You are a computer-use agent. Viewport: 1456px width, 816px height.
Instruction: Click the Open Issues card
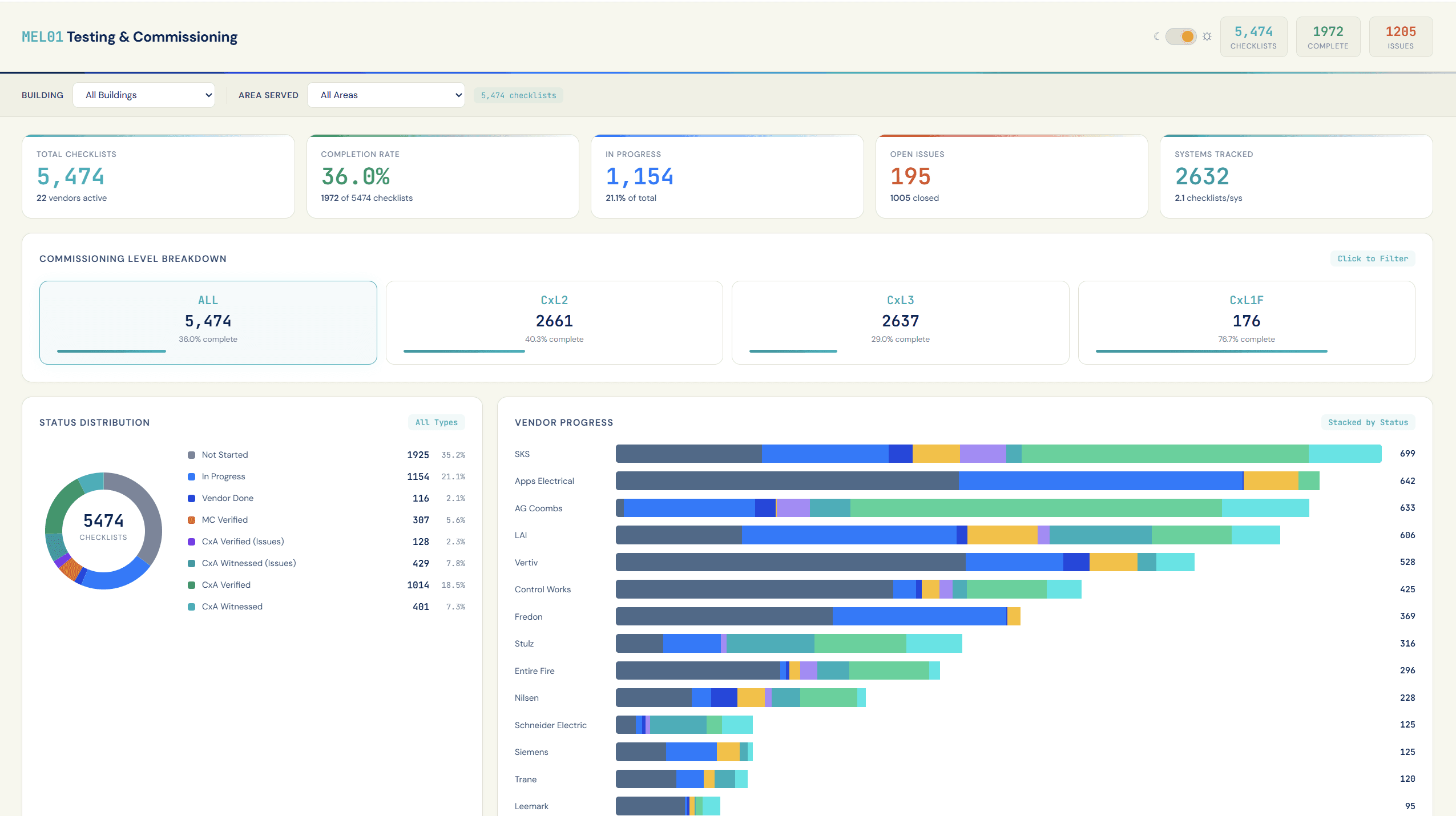[x=1012, y=176]
